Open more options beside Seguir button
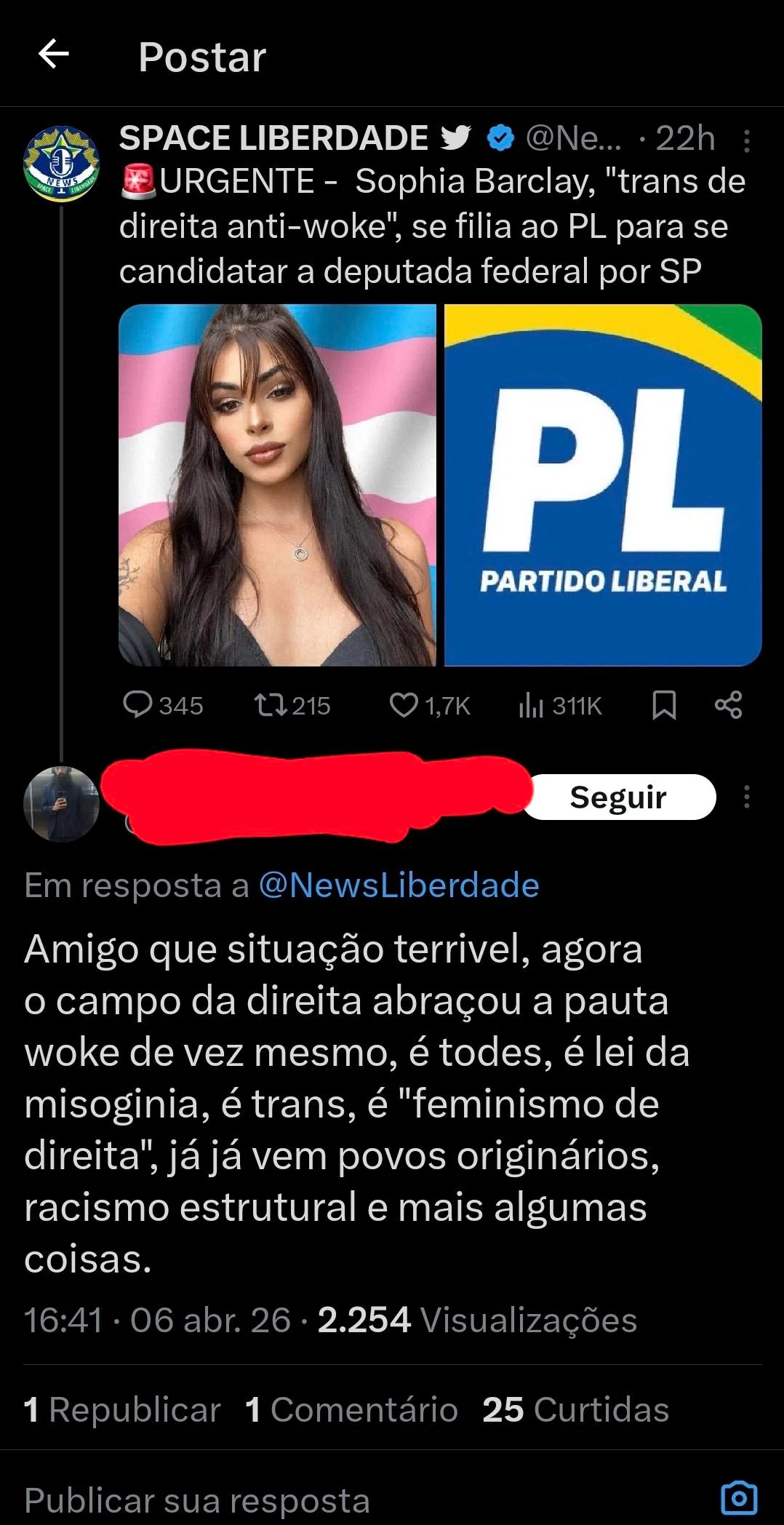 point(746,797)
